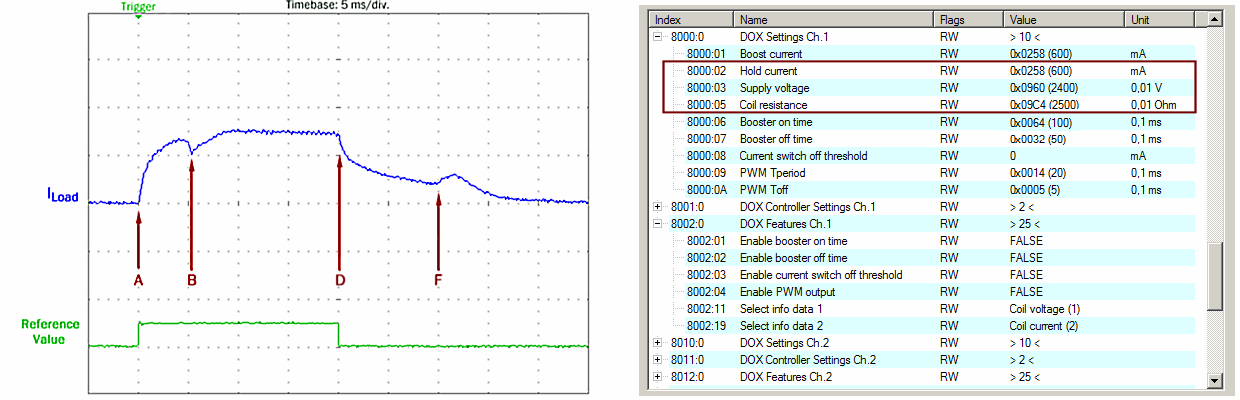Expand the 8010:0 DOX Settings Ch.2 node

pyautogui.click(x=657, y=343)
